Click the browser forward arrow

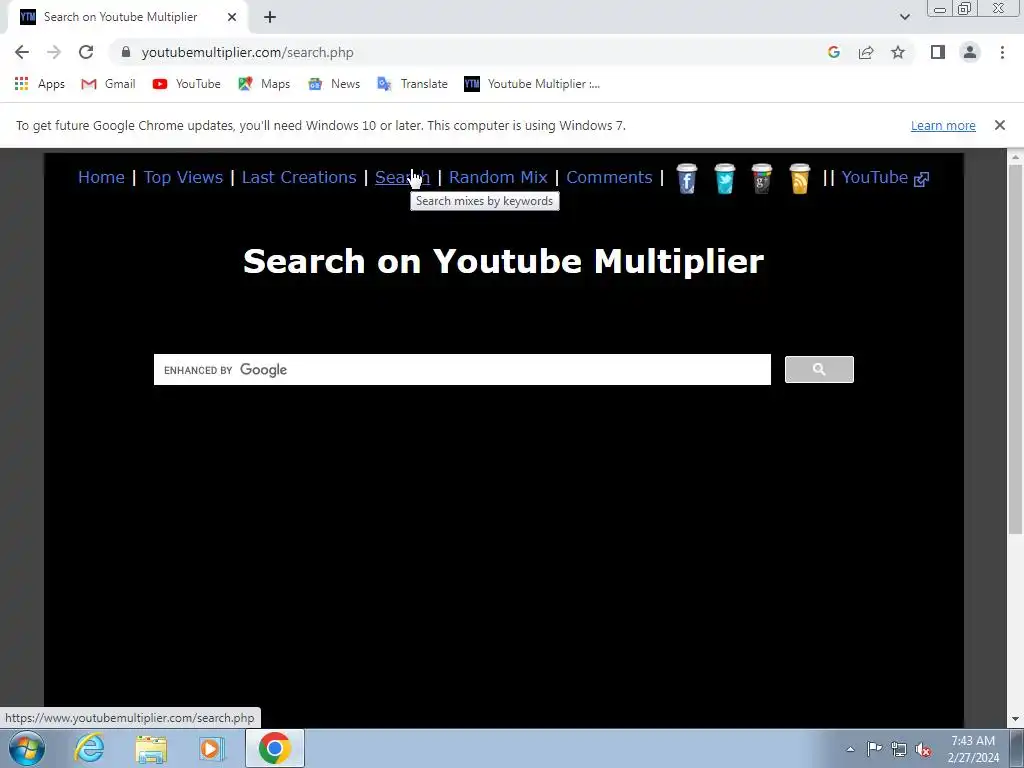point(54,52)
